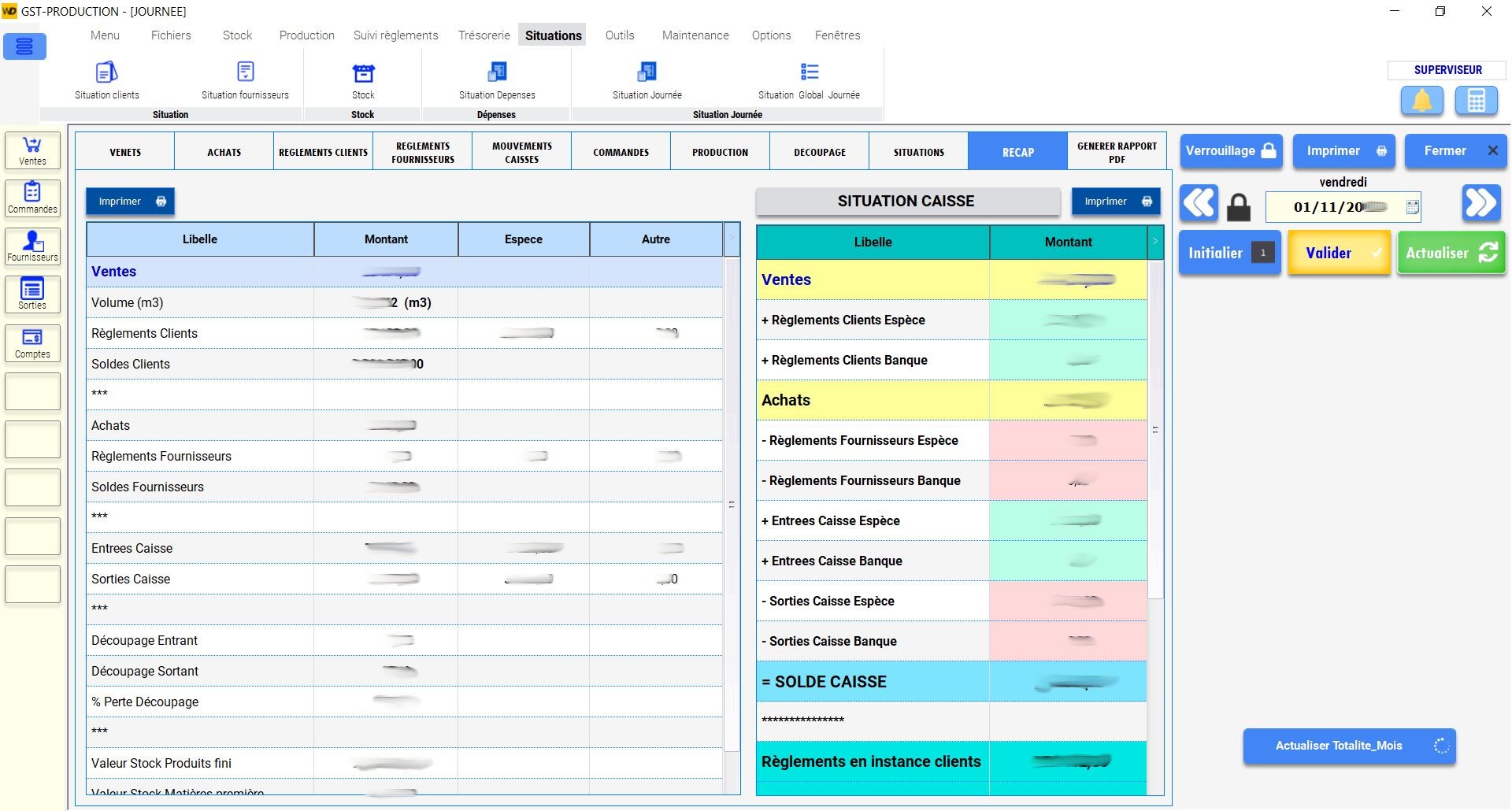Screen dimensions: 1512x811
Task: Toggle the black padlock lock icon
Action: tap(1239, 207)
